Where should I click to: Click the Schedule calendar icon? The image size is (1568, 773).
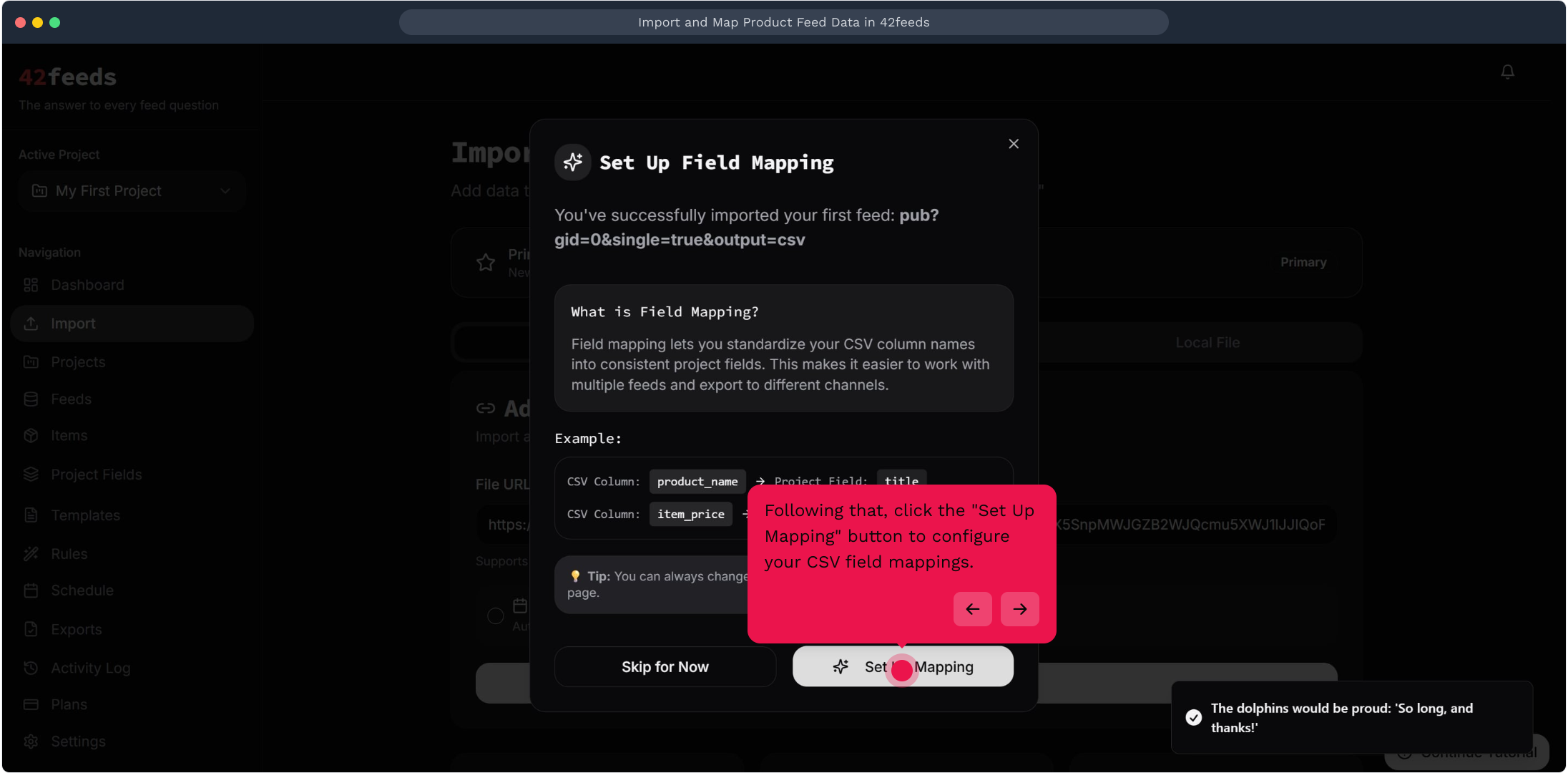pyautogui.click(x=31, y=590)
